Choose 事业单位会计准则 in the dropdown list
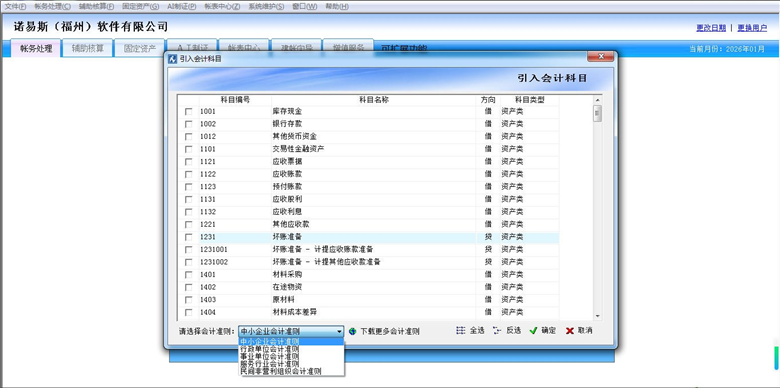Viewport: 780px width, 388px height. click(x=292, y=356)
